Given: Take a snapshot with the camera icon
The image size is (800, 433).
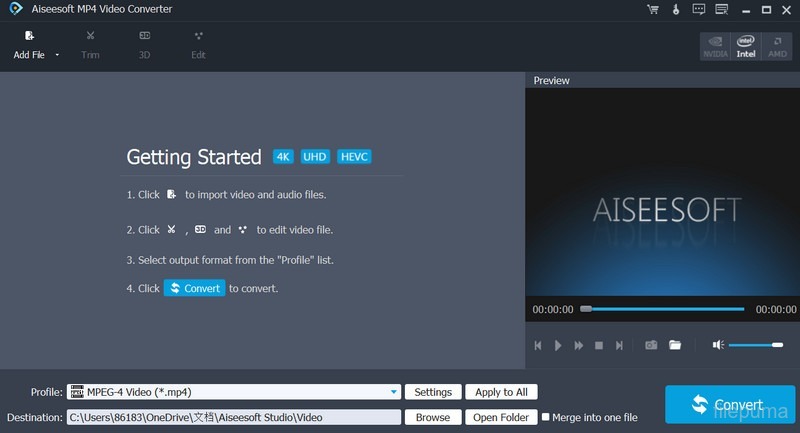Looking at the screenshot, I should (651, 345).
